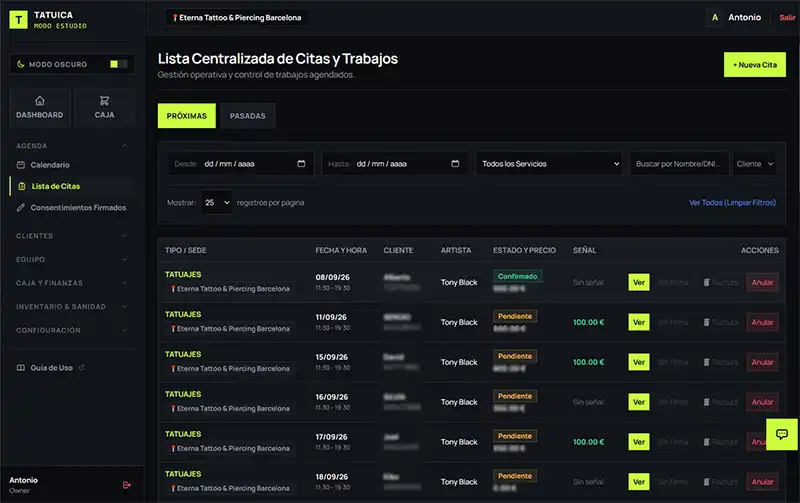Click the logout icon beside Antonio Owner
The height and width of the screenshot is (503, 800).
(x=127, y=485)
